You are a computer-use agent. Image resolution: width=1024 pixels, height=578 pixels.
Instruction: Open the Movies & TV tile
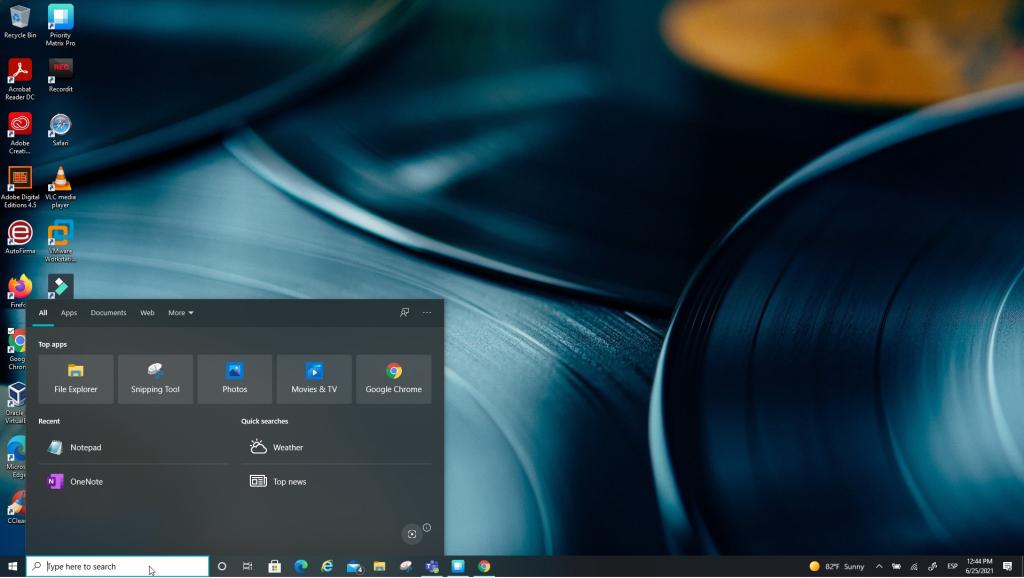coord(314,379)
